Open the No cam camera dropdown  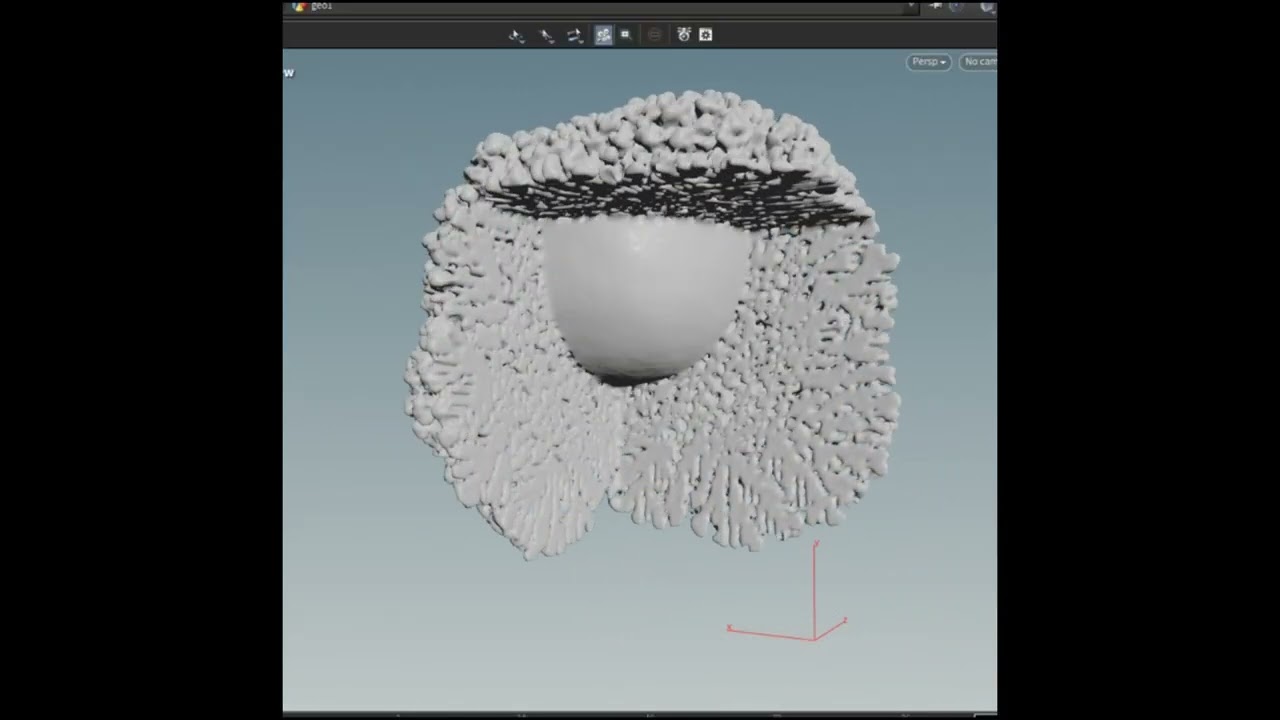point(979,62)
